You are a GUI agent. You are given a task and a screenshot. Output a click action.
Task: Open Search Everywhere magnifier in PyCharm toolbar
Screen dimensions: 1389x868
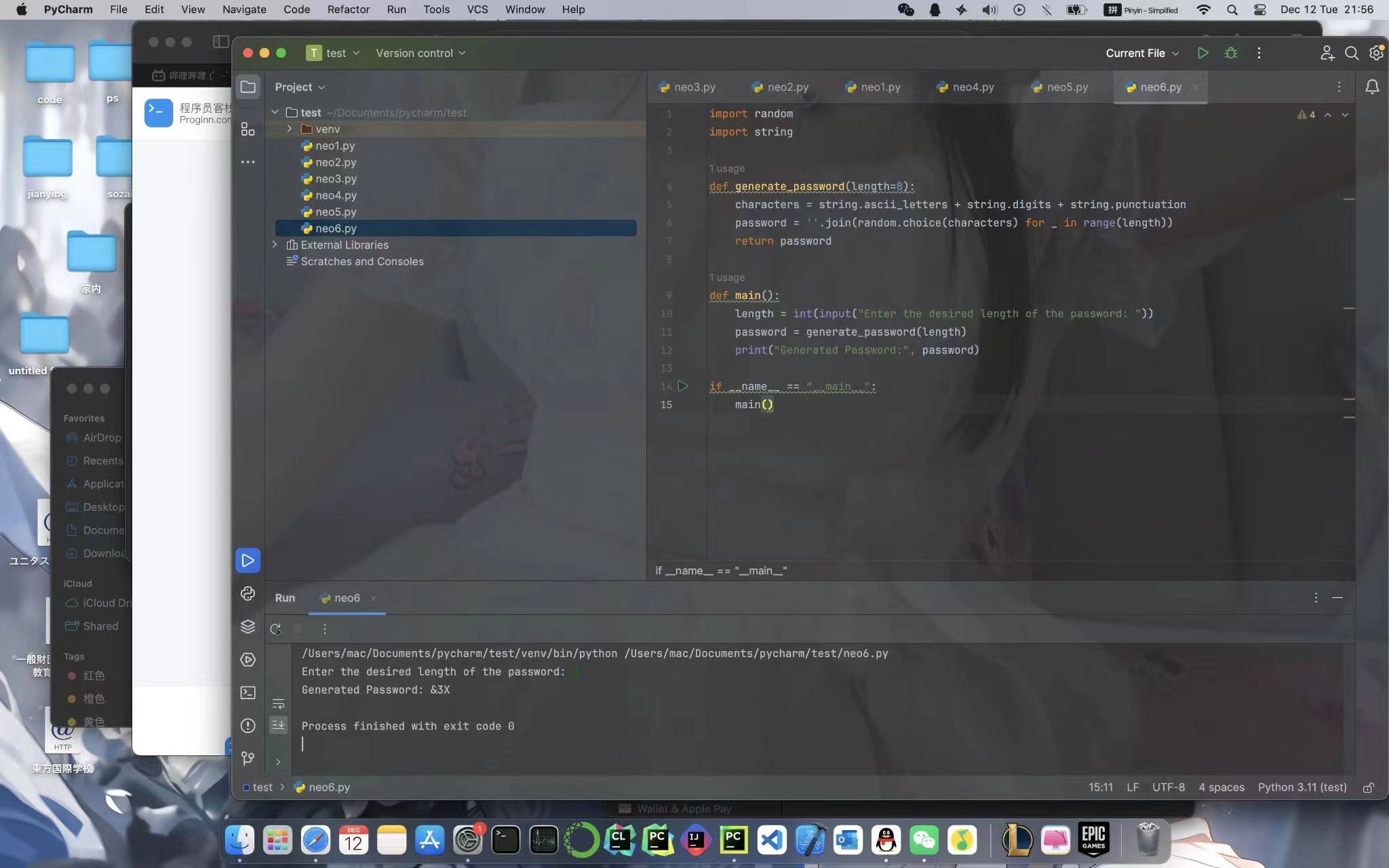1351,53
